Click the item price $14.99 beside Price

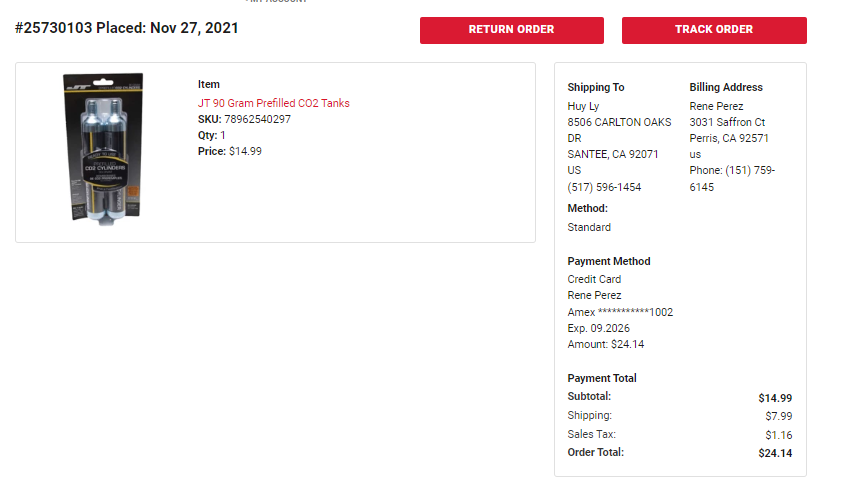(x=245, y=151)
